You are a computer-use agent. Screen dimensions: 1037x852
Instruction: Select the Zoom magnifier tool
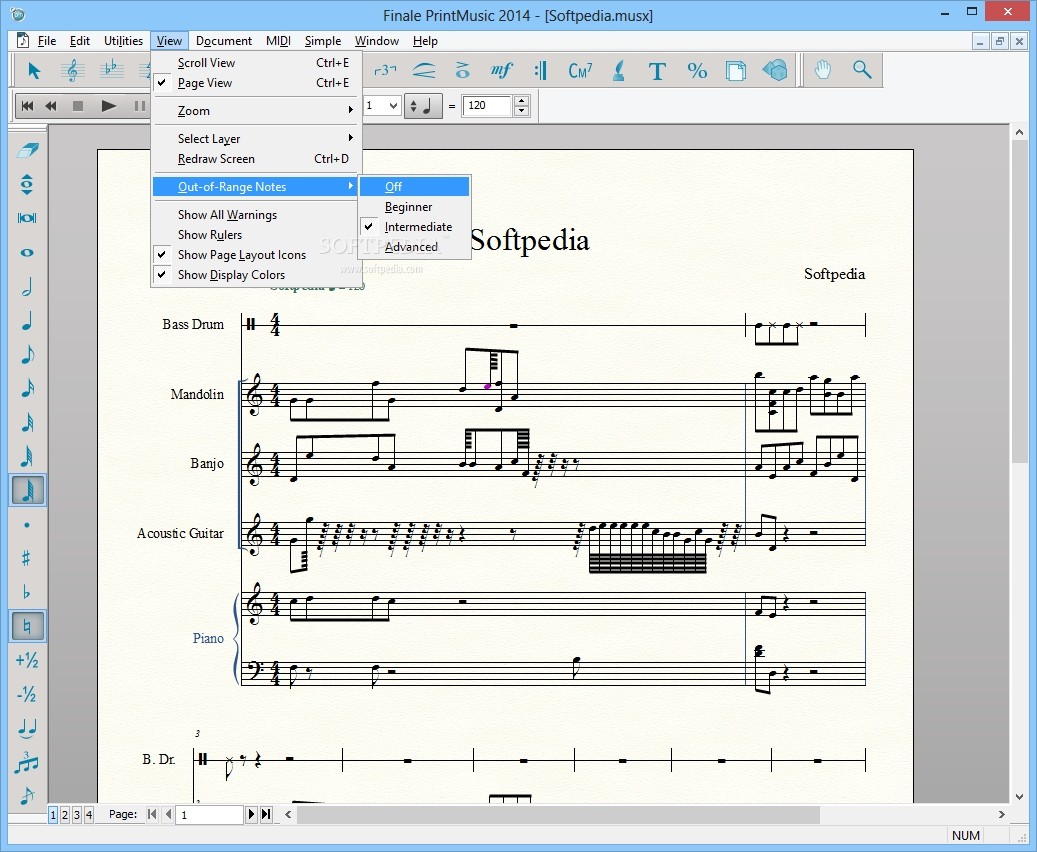tap(862, 70)
